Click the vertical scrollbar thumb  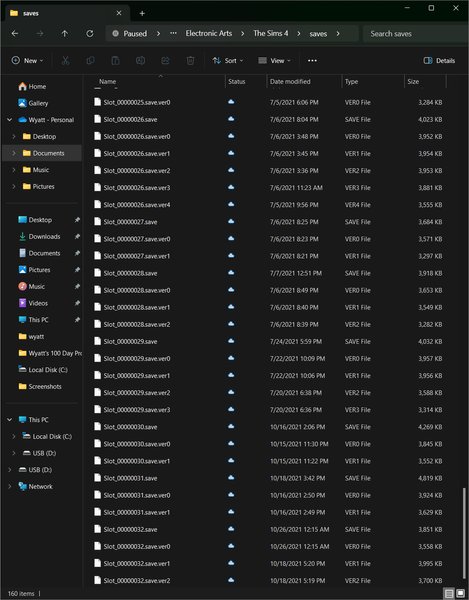pyautogui.click(x=464, y=533)
